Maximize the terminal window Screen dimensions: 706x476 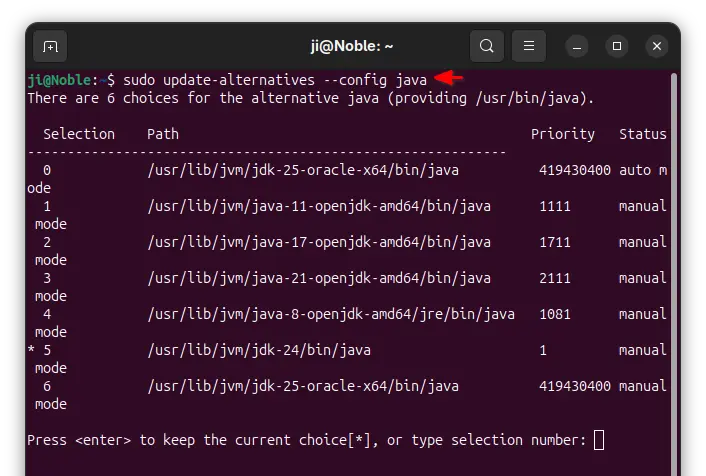617,46
